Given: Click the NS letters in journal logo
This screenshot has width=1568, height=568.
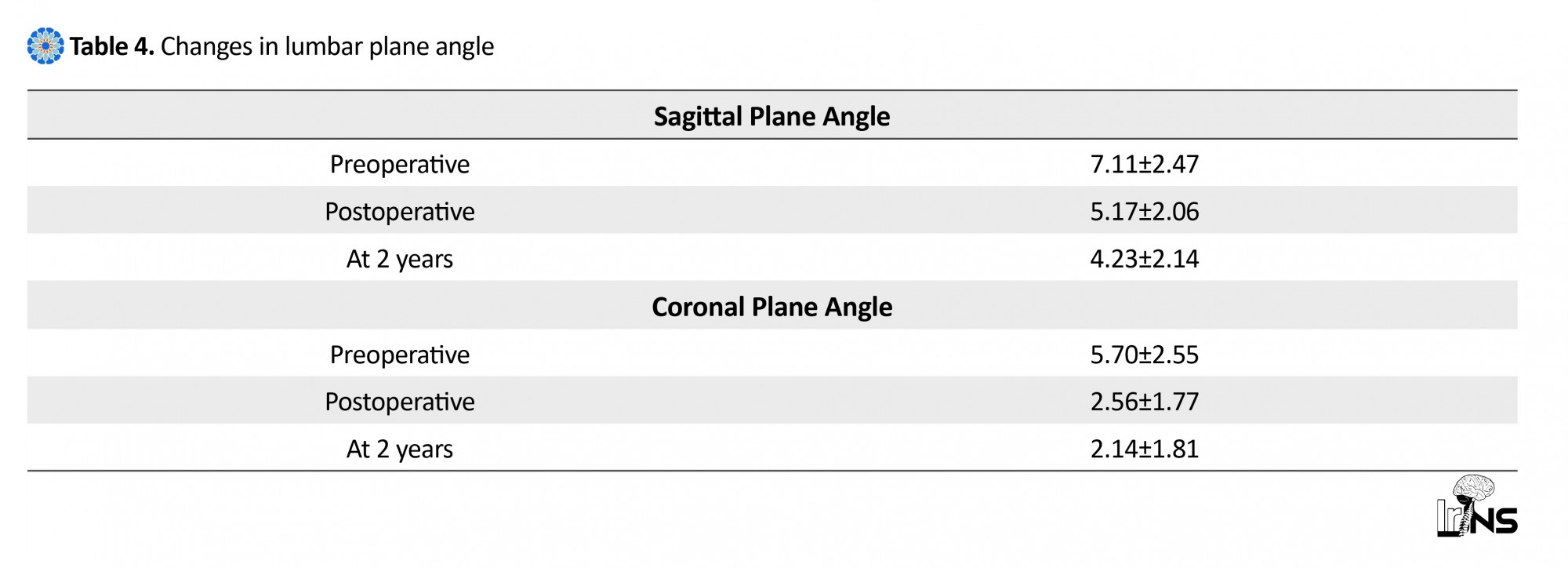Looking at the screenshot, I should (1496, 521).
